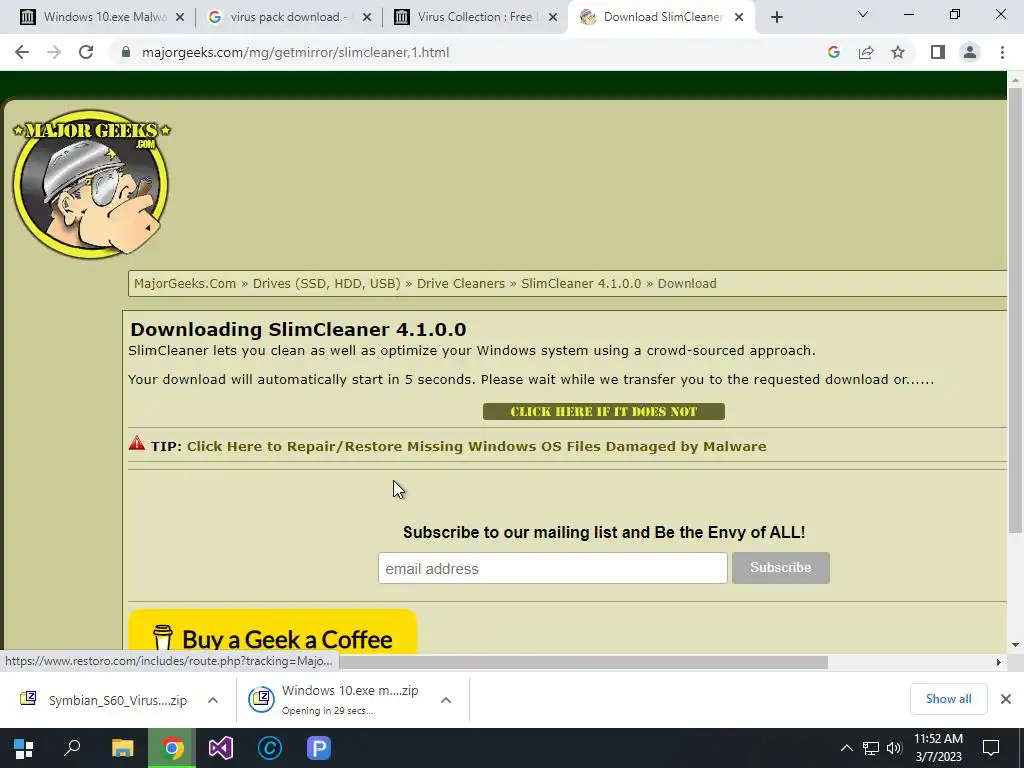Click the Subscribe button

(780, 568)
